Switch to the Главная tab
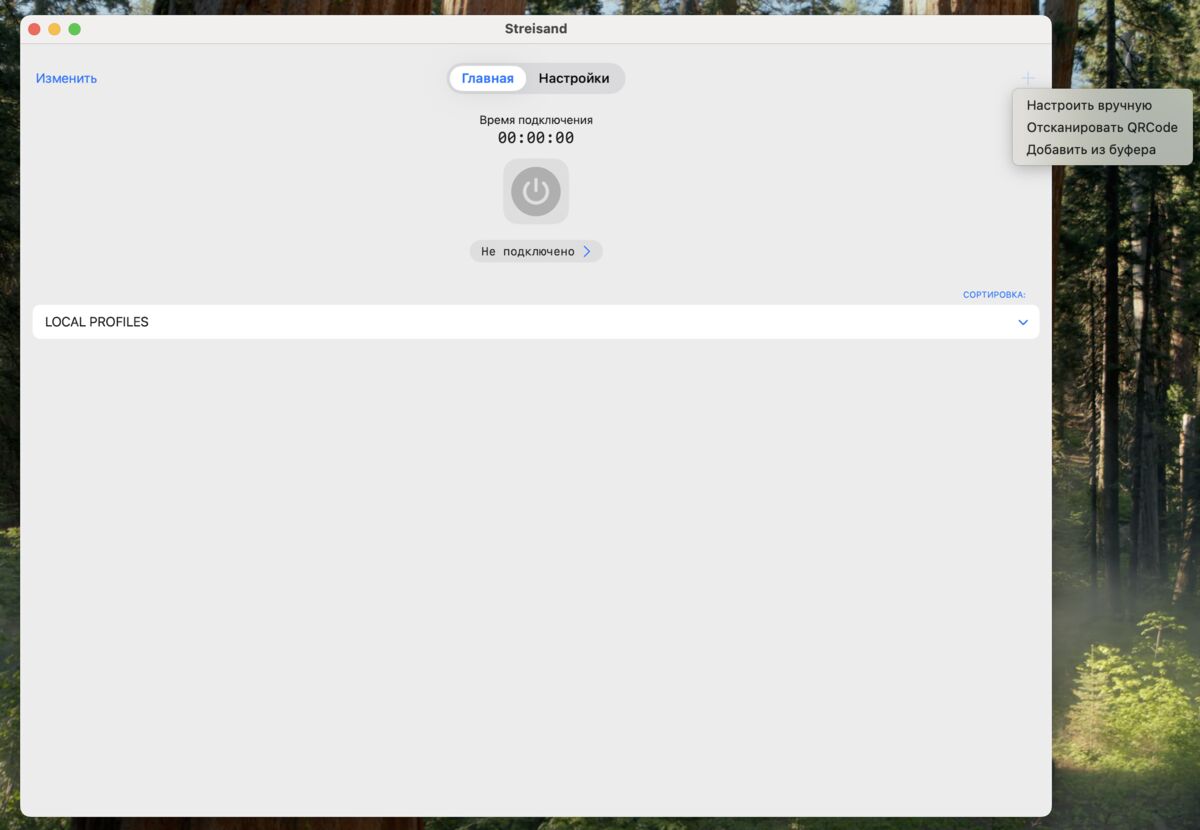Image resolution: width=1200 pixels, height=830 pixels. point(487,78)
